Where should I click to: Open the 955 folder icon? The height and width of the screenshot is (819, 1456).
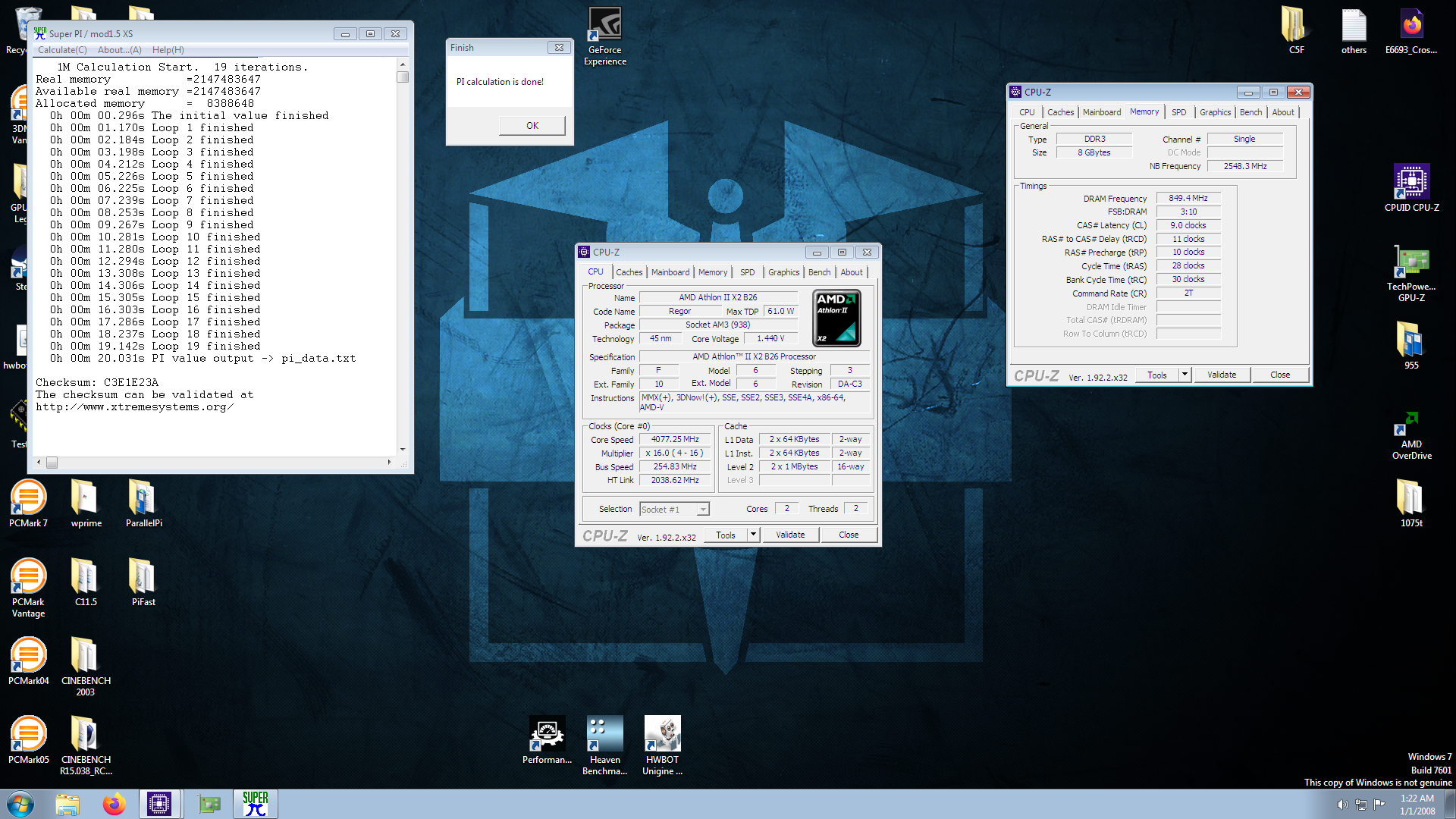point(1410,346)
